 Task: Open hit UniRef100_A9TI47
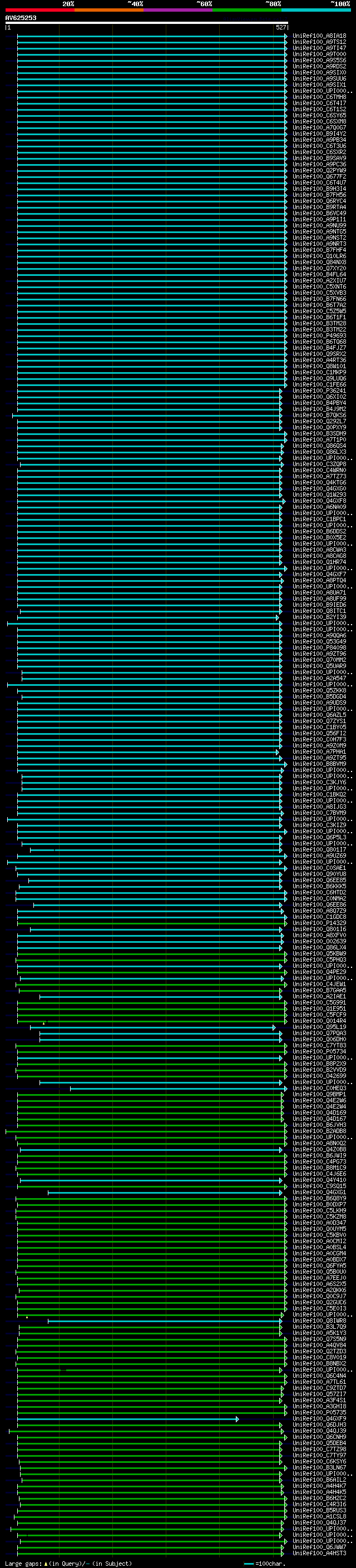pos(319,48)
